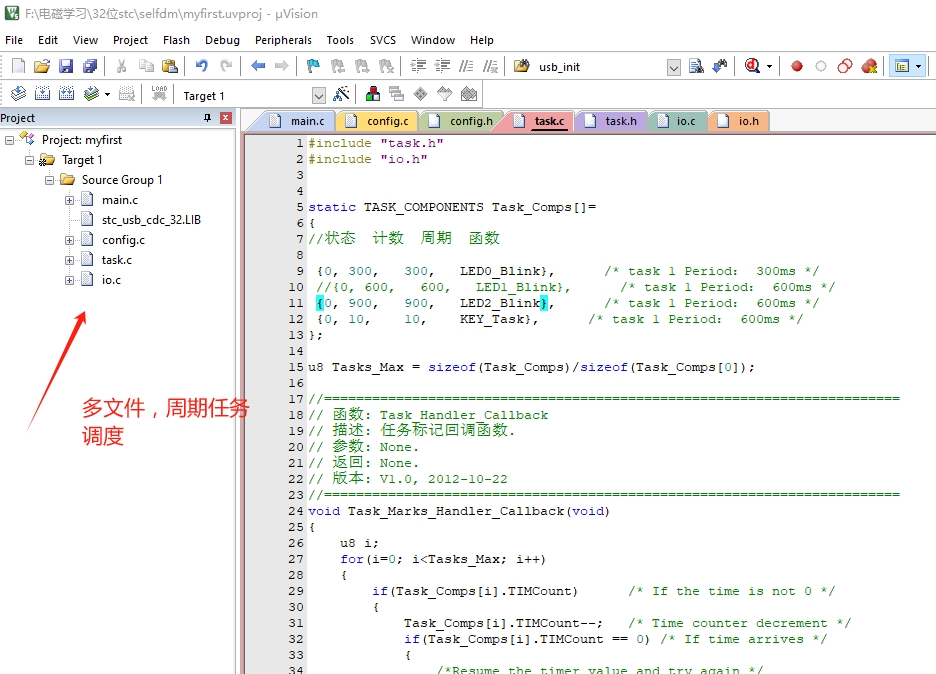Create a new file with toolbar icon
The width and height of the screenshot is (936, 674).
click(19, 66)
